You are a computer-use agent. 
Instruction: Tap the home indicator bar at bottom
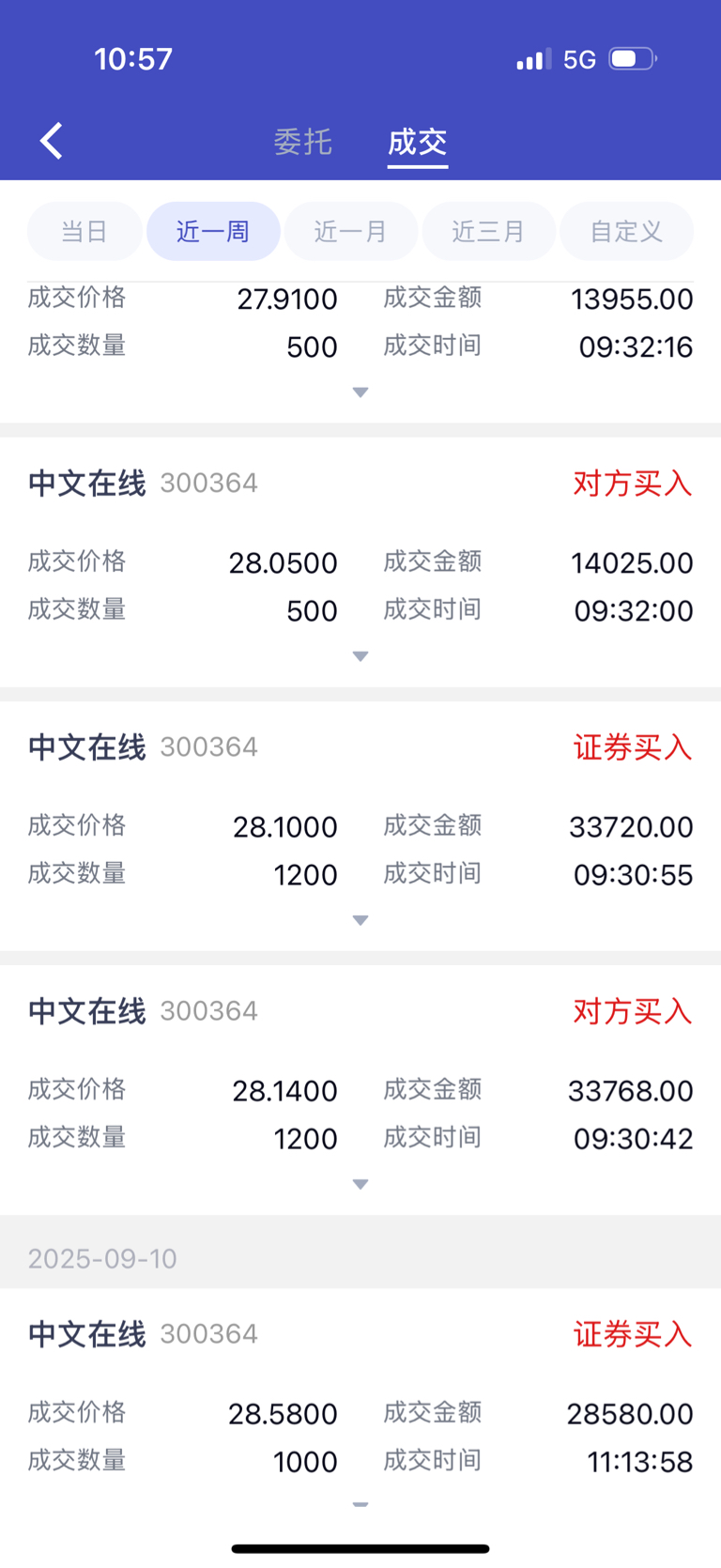tap(360, 1548)
